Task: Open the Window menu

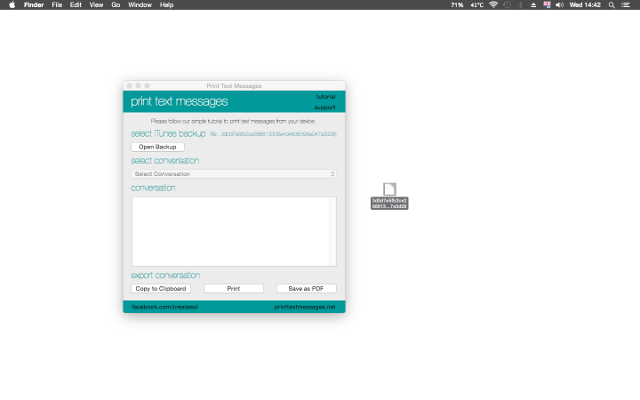Action: 140,5
